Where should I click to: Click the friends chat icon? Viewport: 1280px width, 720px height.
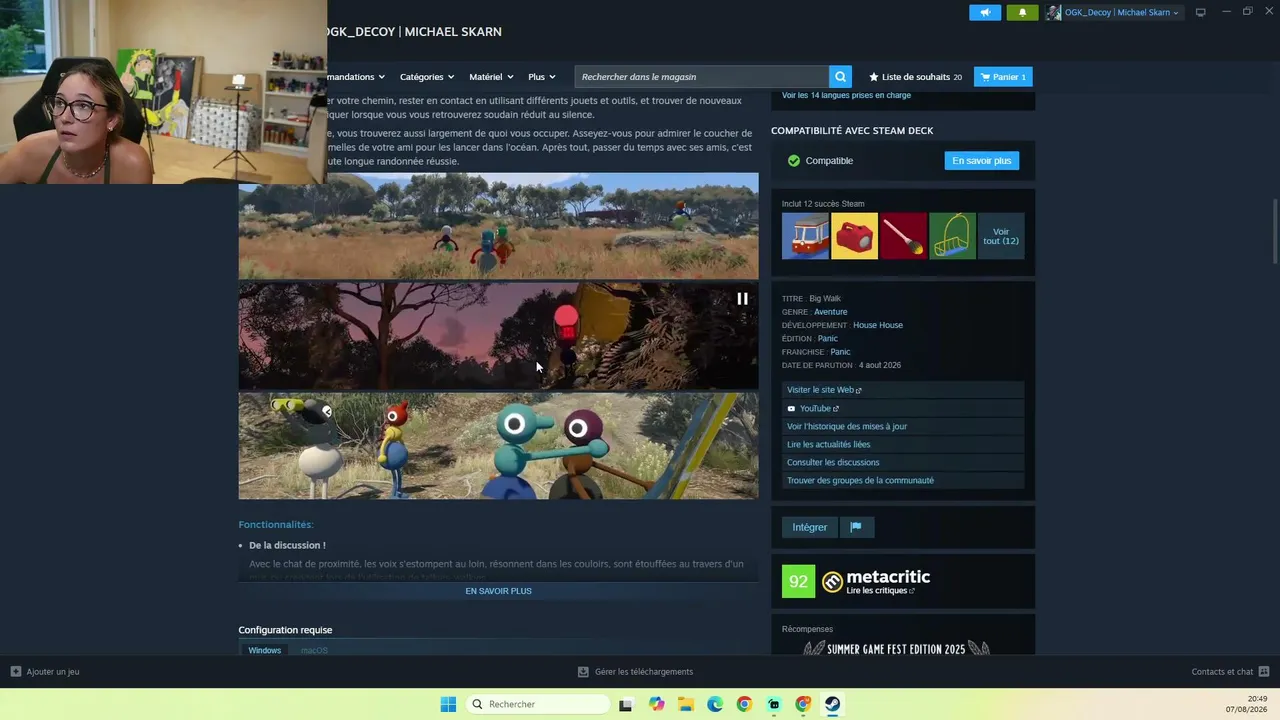tap(1264, 672)
